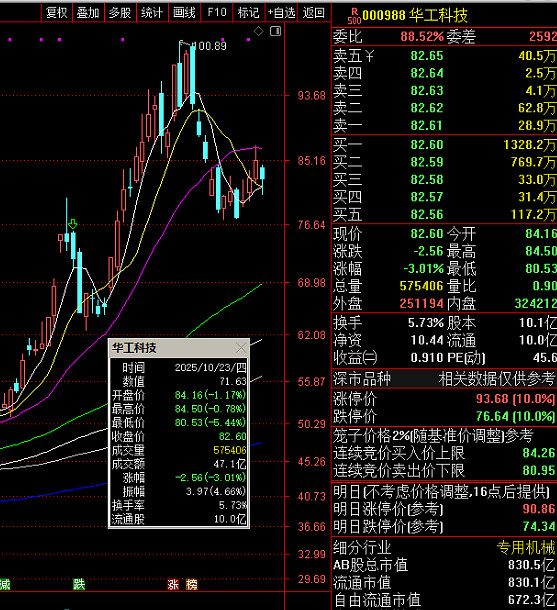The width and height of the screenshot is (557, 610).
Task: Click the tallest cyan candlestick near 100.89
Action: (x=193, y=75)
